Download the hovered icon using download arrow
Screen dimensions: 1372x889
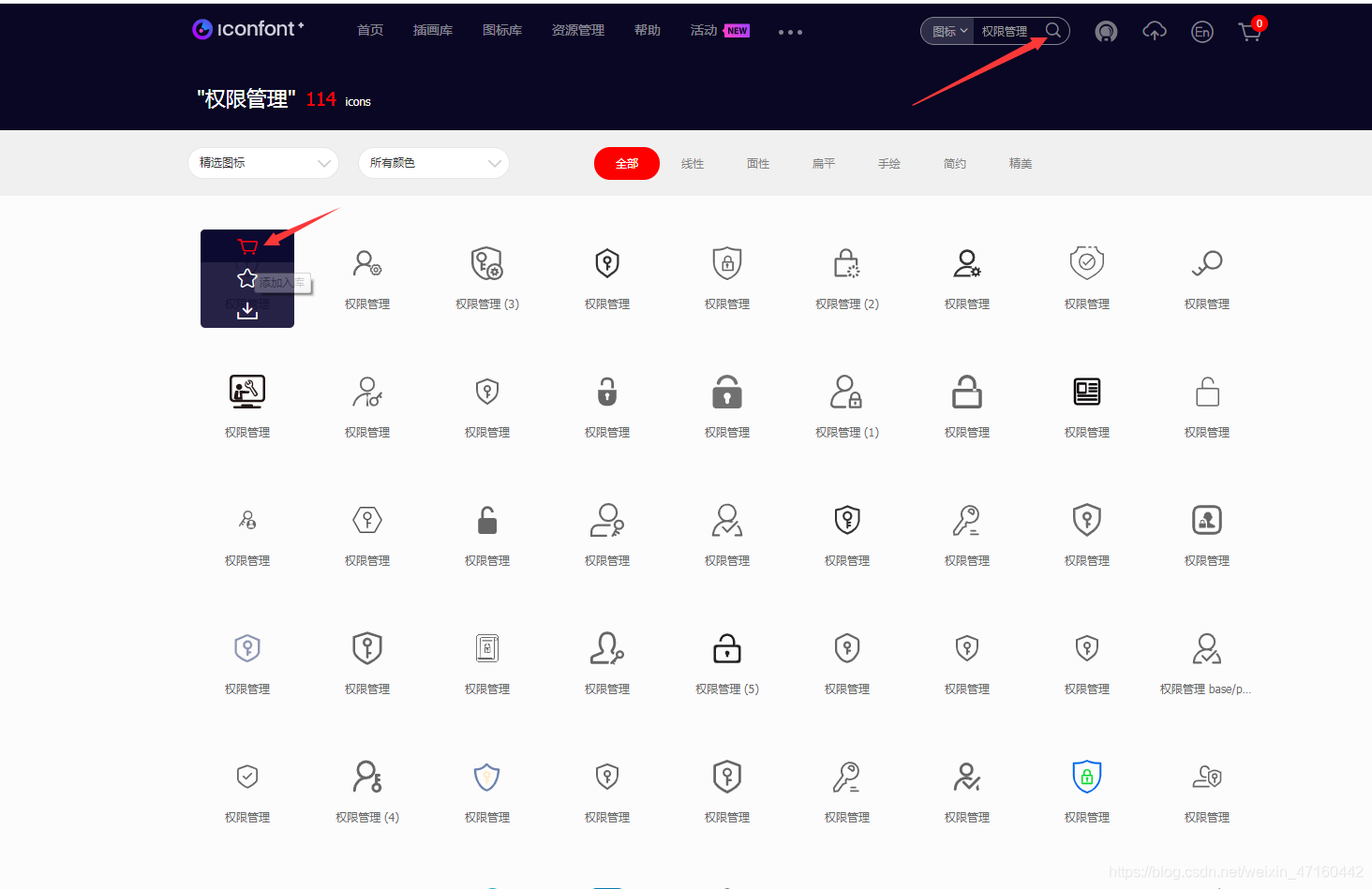click(x=247, y=310)
